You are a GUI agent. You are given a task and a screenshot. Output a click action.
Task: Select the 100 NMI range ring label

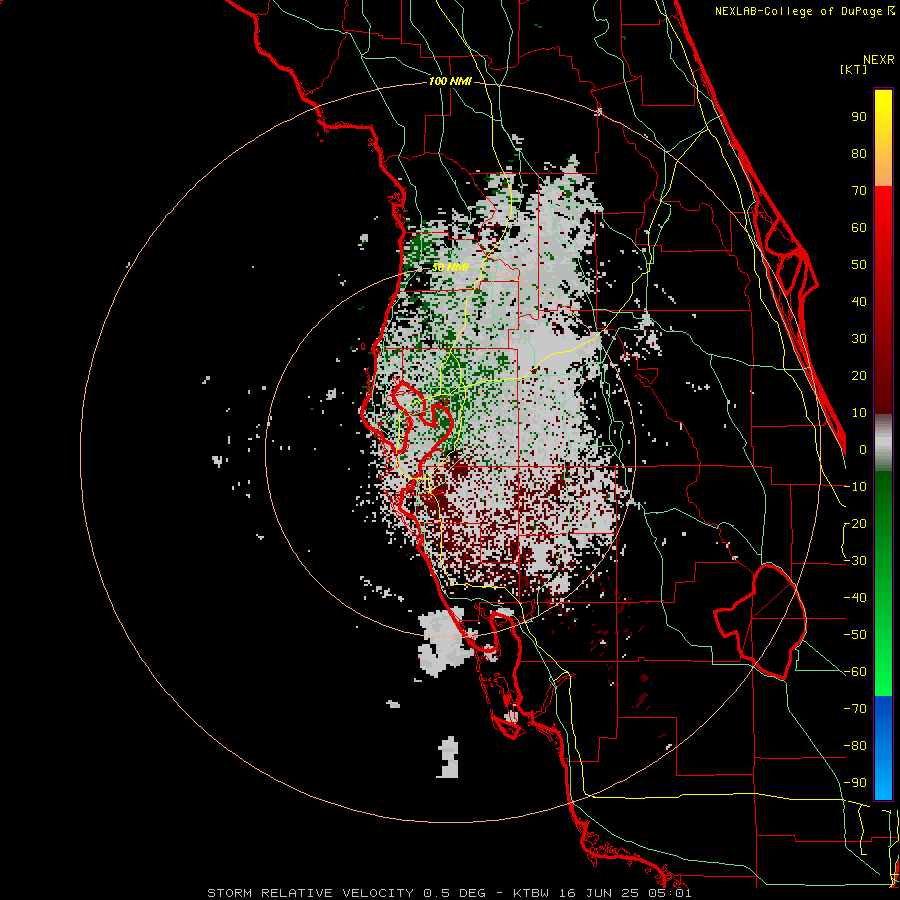tap(450, 82)
